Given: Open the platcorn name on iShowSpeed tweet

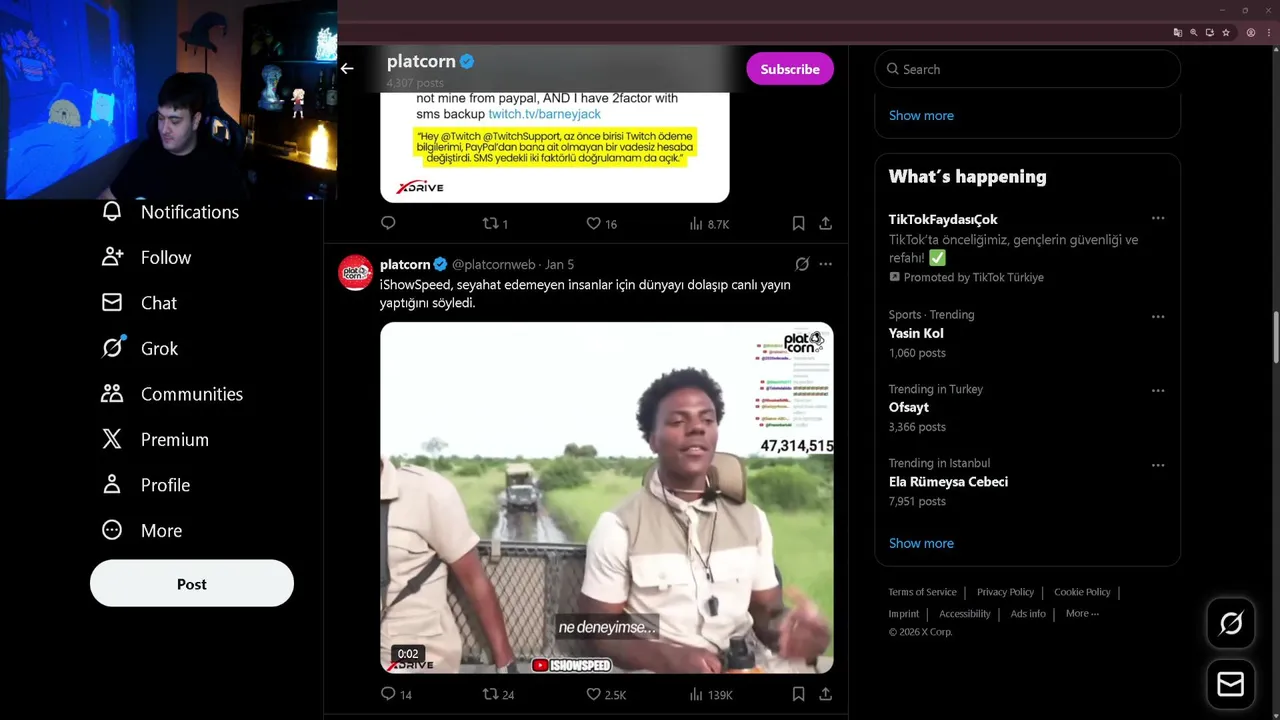Looking at the screenshot, I should (x=405, y=264).
